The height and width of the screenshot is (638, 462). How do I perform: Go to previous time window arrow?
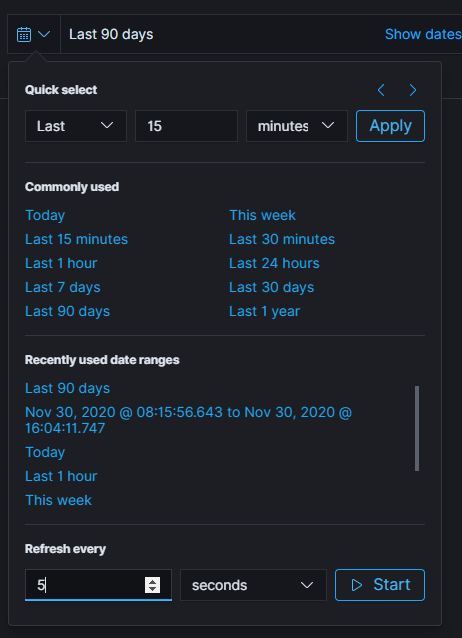[x=381, y=90]
